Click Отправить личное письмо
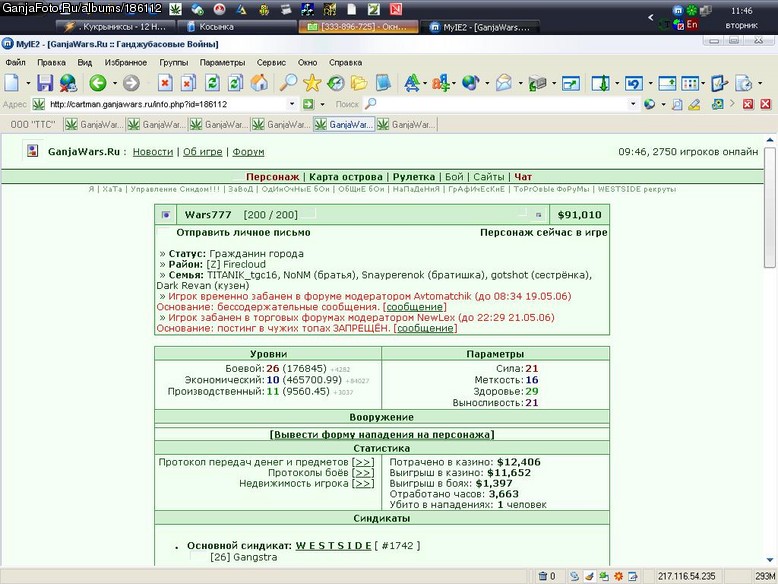The image size is (778, 584). [x=243, y=232]
